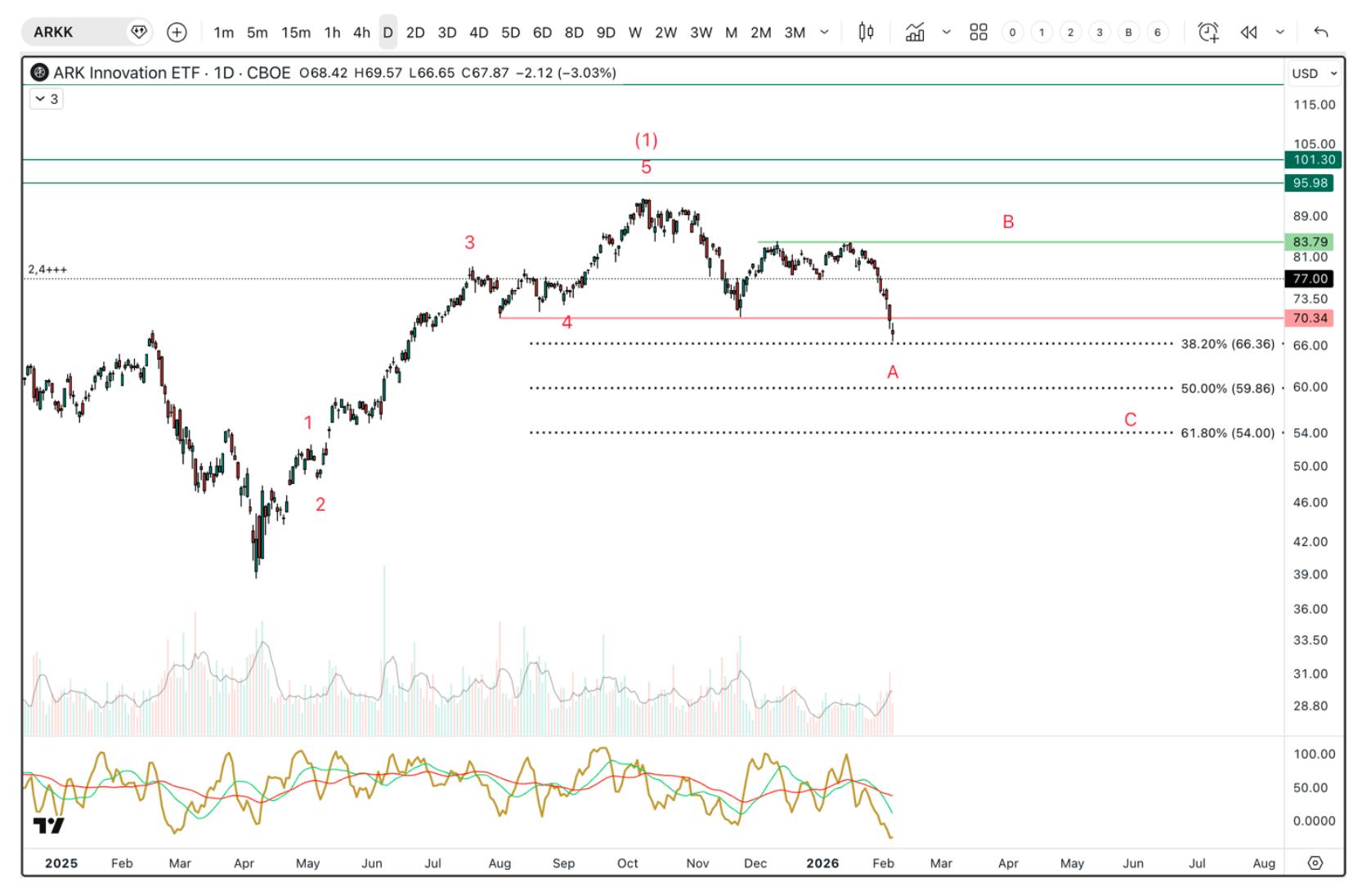Select the 5m timeframe

258,32
